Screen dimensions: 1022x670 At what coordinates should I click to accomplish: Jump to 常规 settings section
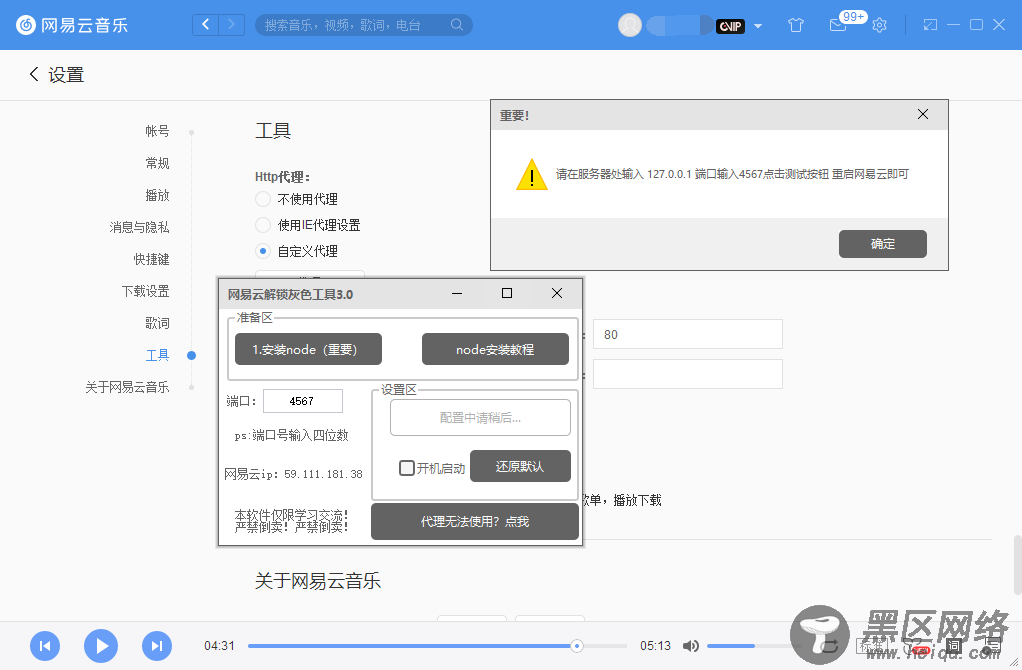(157, 163)
